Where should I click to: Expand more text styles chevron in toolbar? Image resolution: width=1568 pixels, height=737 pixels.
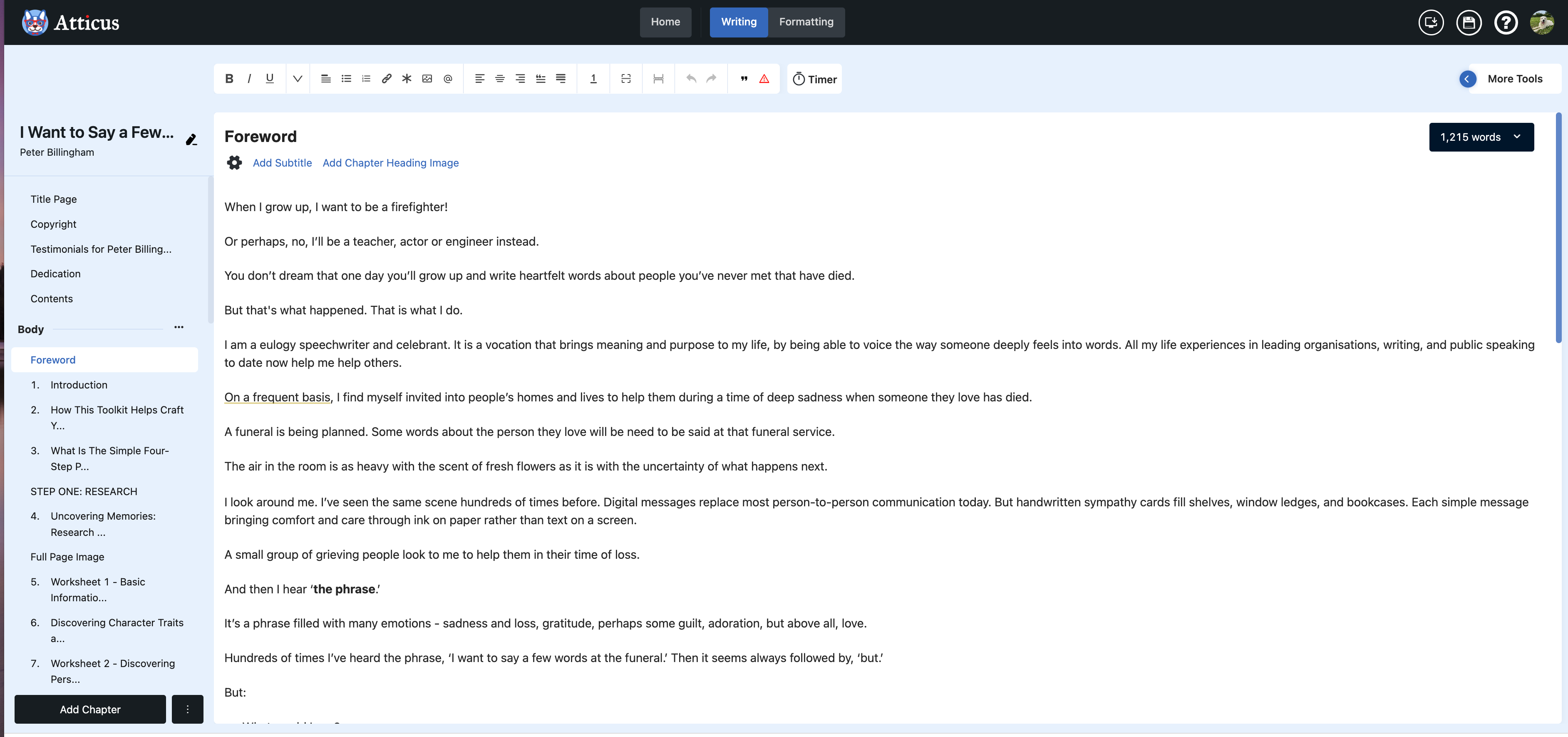click(x=298, y=79)
